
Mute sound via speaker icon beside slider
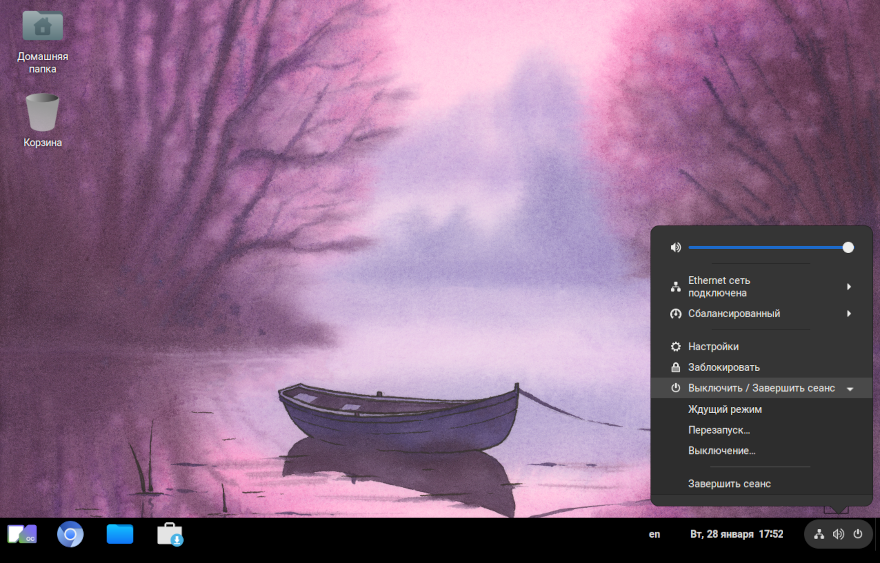tap(676, 247)
